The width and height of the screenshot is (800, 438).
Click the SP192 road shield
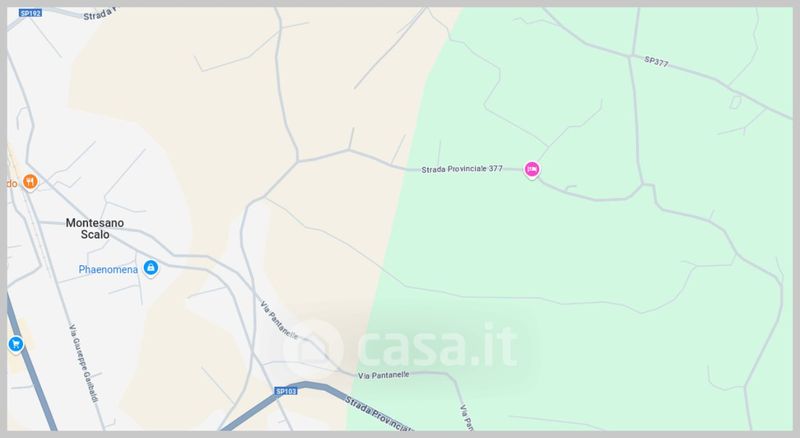coord(31,13)
